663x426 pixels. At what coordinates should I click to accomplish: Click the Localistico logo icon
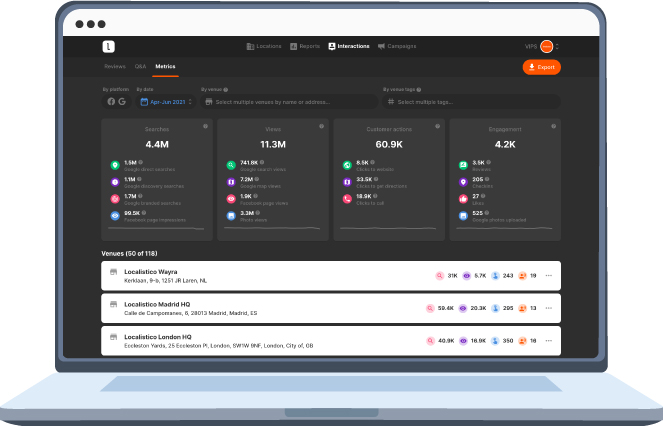(x=109, y=46)
